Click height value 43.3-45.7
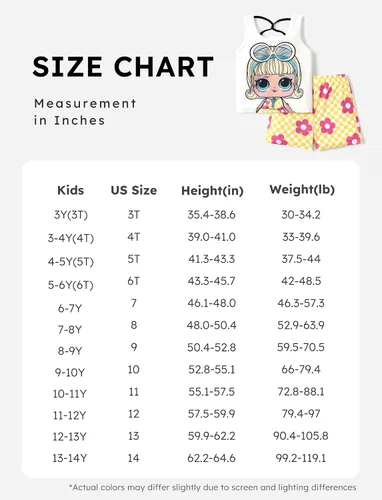Viewport: 382px width, 500px height. (x=211, y=281)
